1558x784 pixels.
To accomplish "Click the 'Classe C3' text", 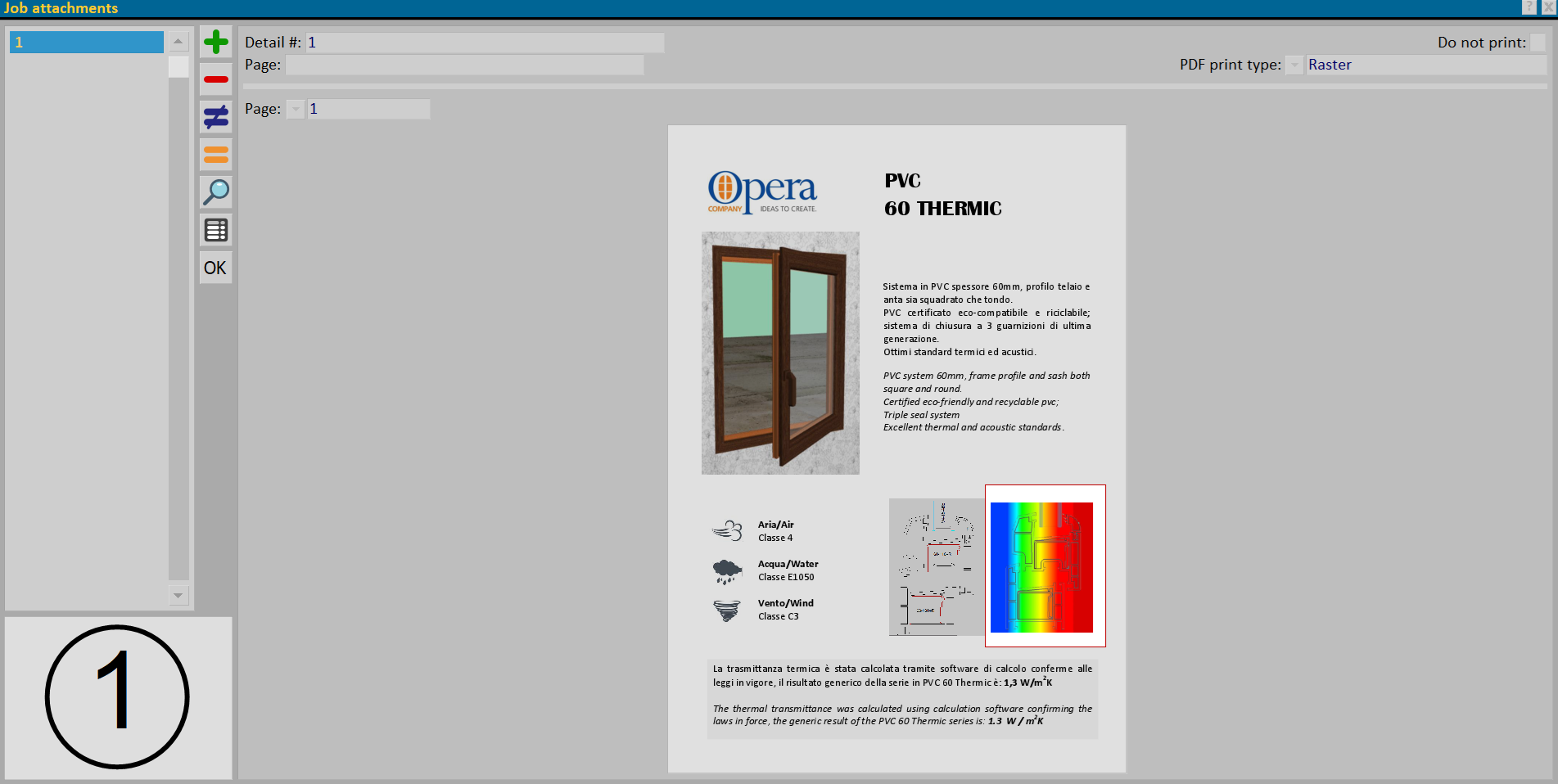I will pos(779,616).
